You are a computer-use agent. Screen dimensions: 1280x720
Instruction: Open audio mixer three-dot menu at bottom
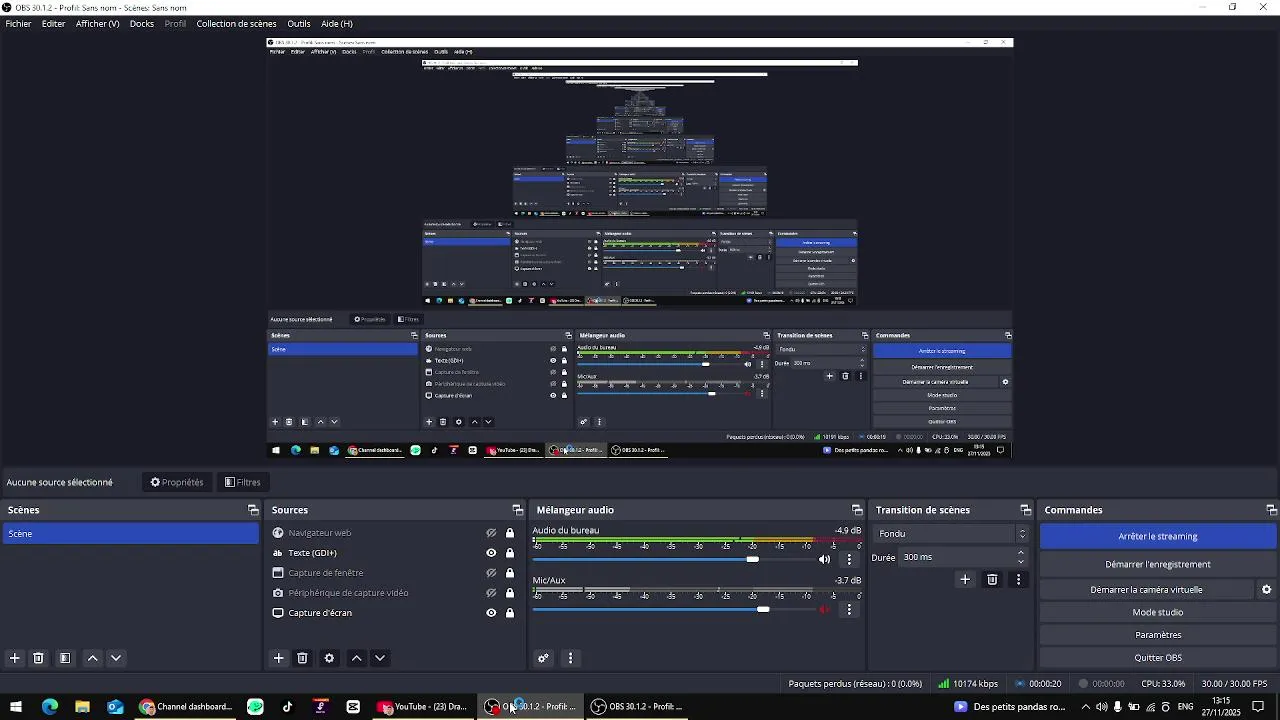570,658
